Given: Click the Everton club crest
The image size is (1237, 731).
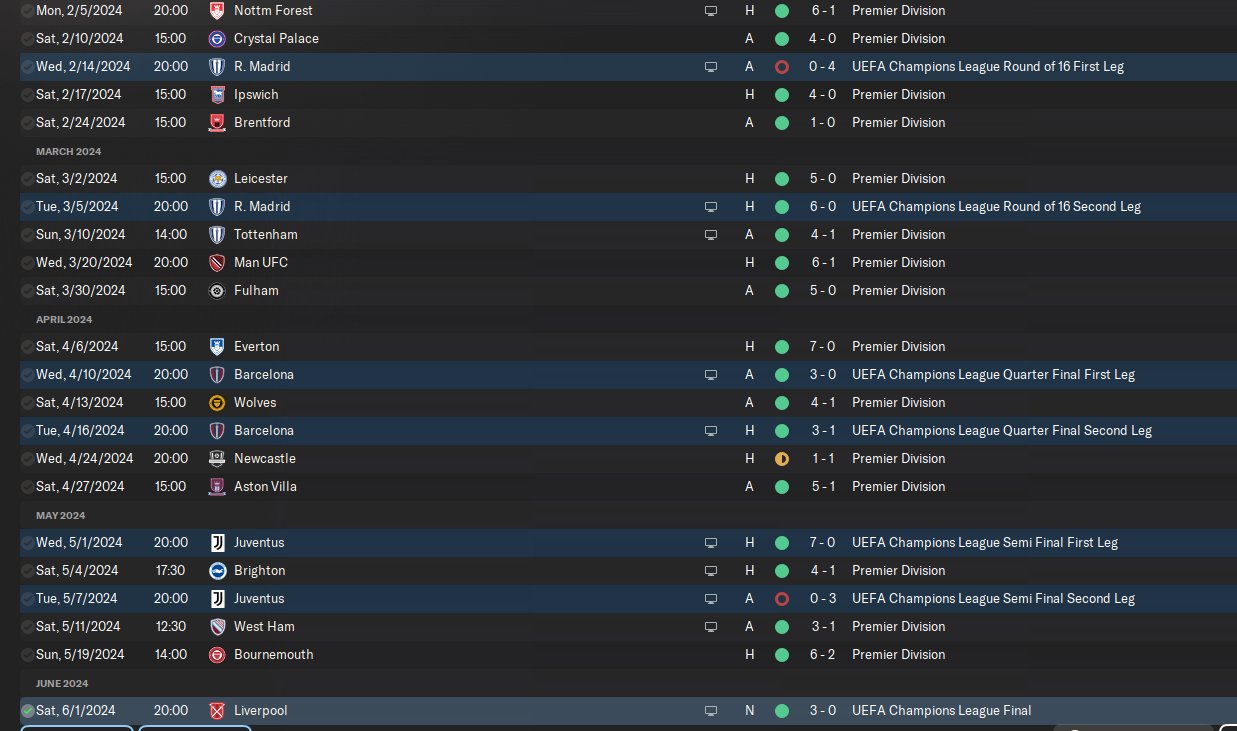Looking at the screenshot, I should pyautogui.click(x=217, y=346).
